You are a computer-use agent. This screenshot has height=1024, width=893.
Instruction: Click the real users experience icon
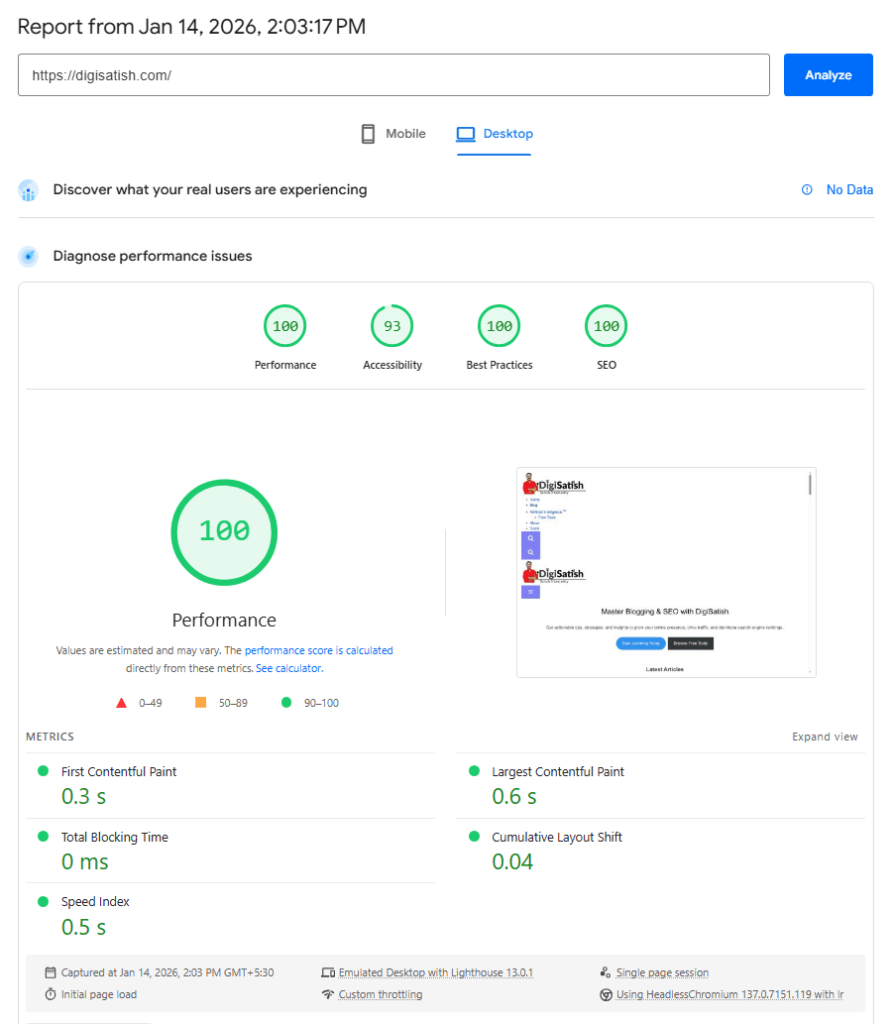(x=28, y=190)
